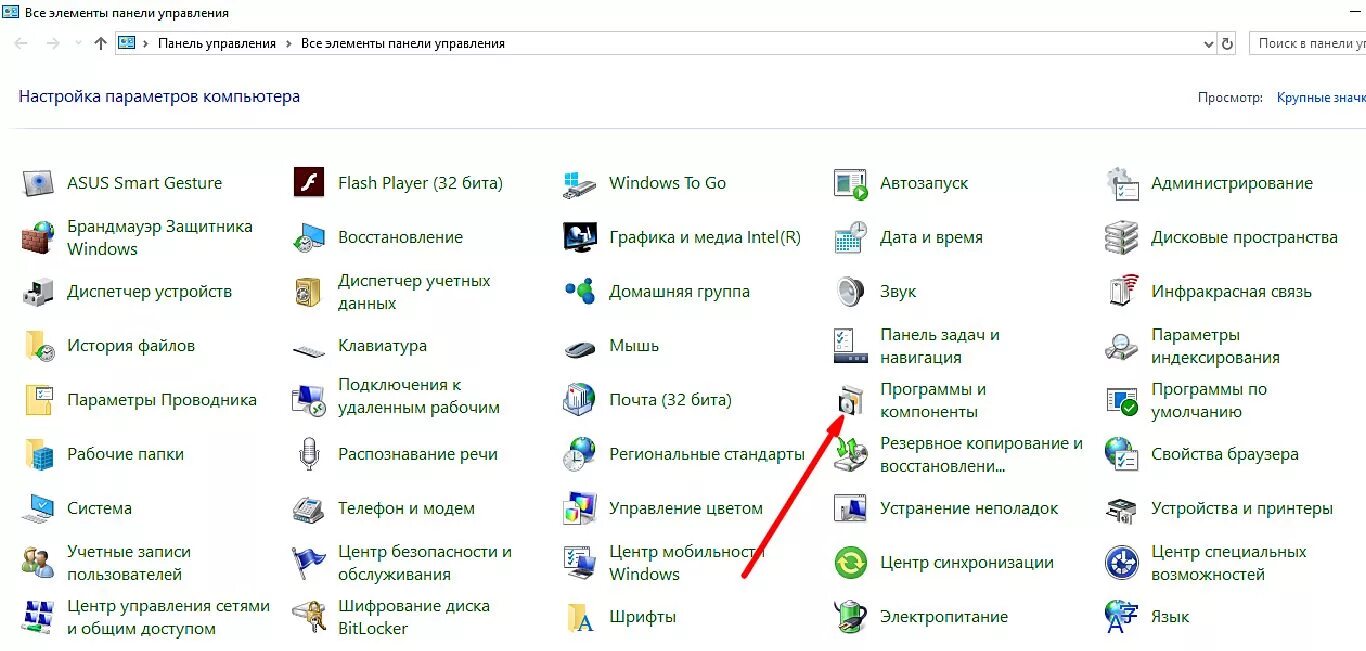This screenshot has width=1366, height=651.
Task: Open the Крупные значки view dropdown
Action: pyautogui.click(x=1320, y=97)
